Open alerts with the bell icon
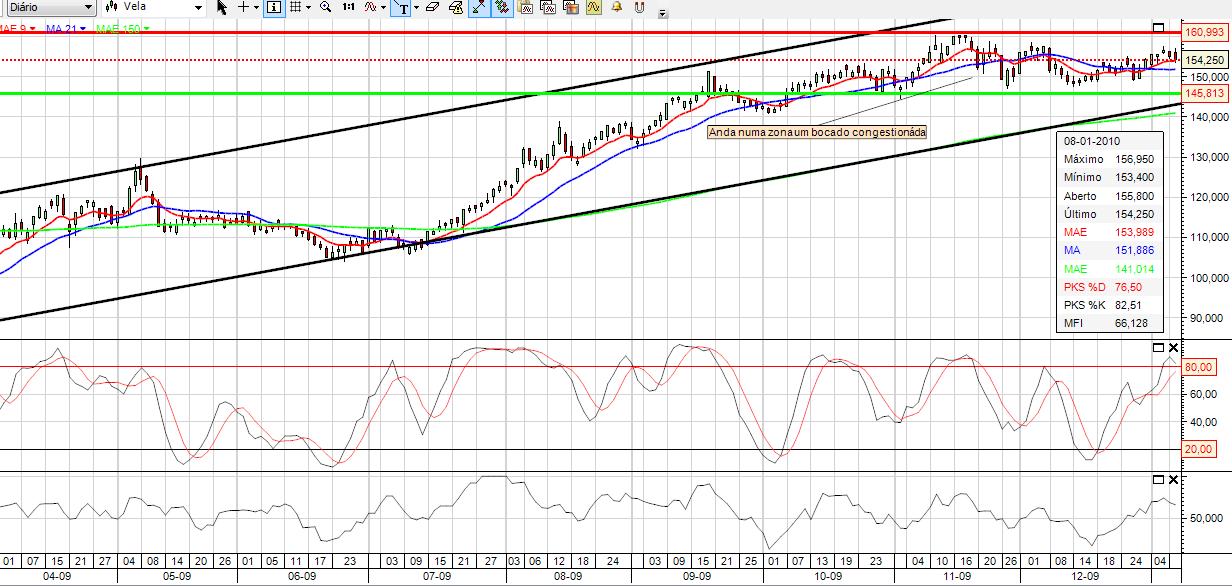The width and height of the screenshot is (1232, 586). (x=616, y=7)
